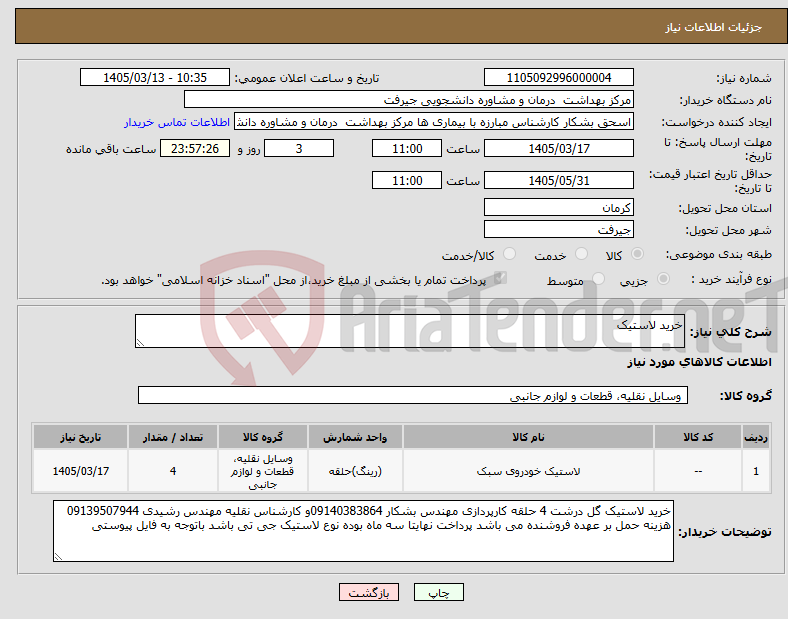The image size is (788, 619).
Task: Click the buyer notes textarea
Action: [363, 531]
